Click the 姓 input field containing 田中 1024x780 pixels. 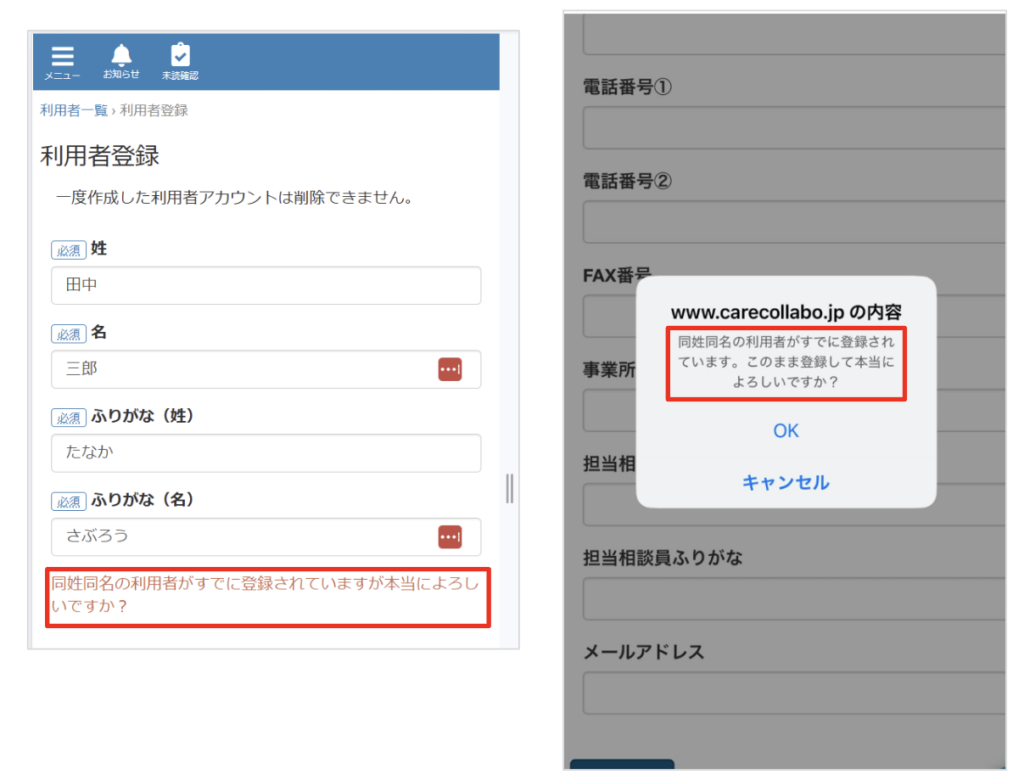266,285
